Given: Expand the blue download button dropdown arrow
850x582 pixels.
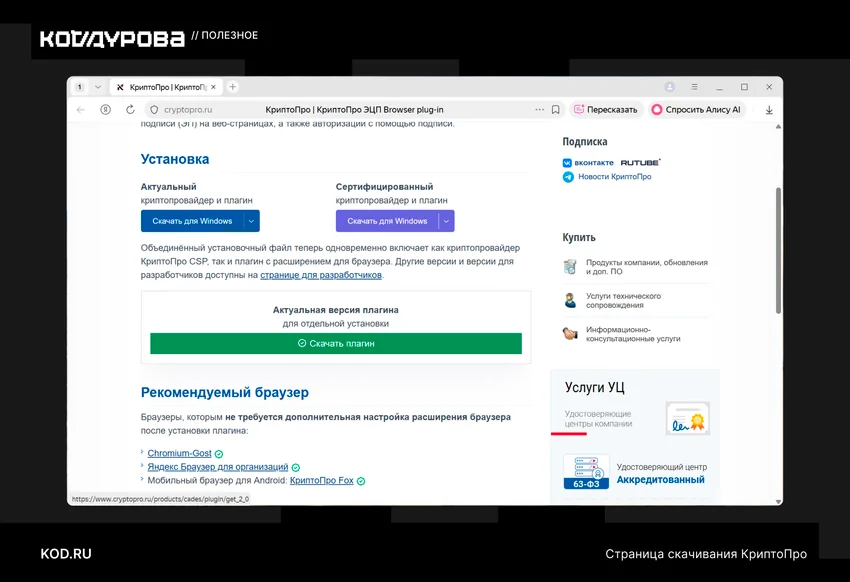Looking at the screenshot, I should pos(252,221).
